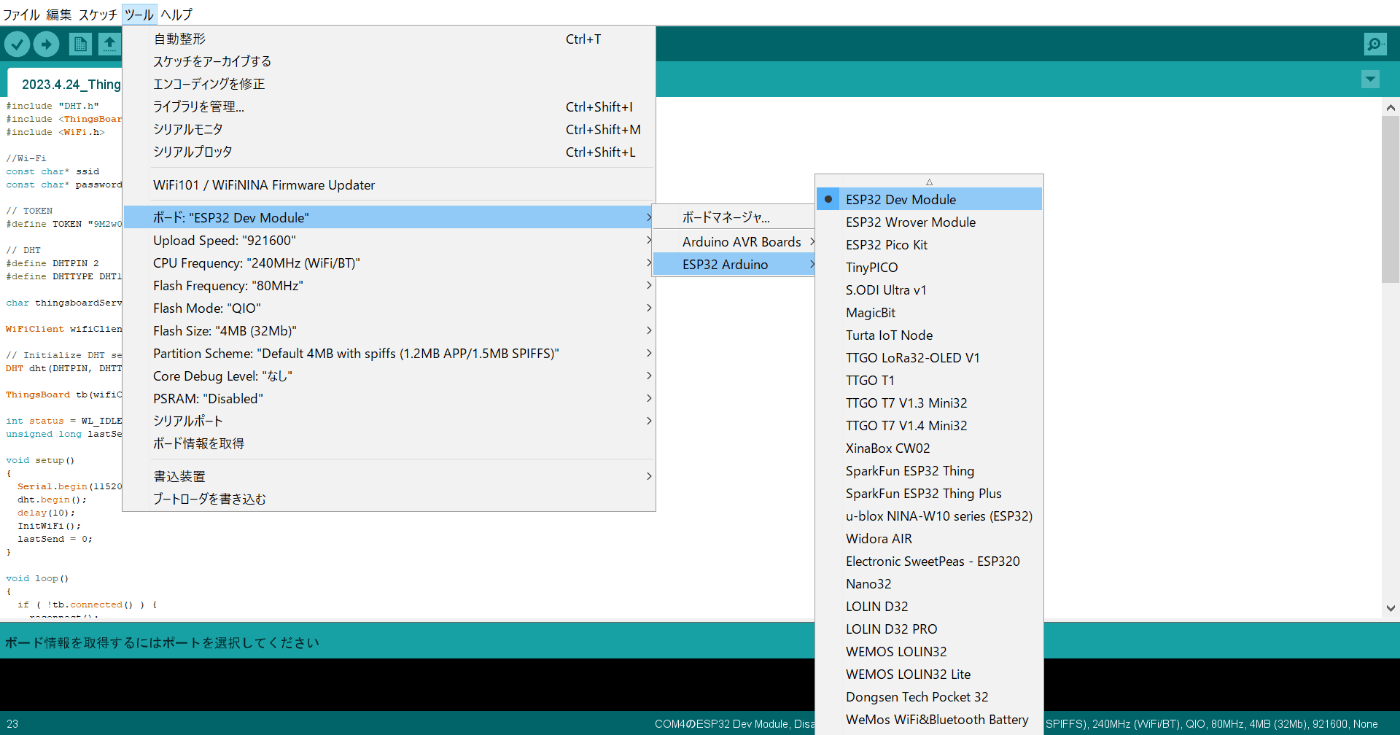1400x735 pixels.
Task: Select ESP32 Pico Kit board
Action: [x=930, y=245]
